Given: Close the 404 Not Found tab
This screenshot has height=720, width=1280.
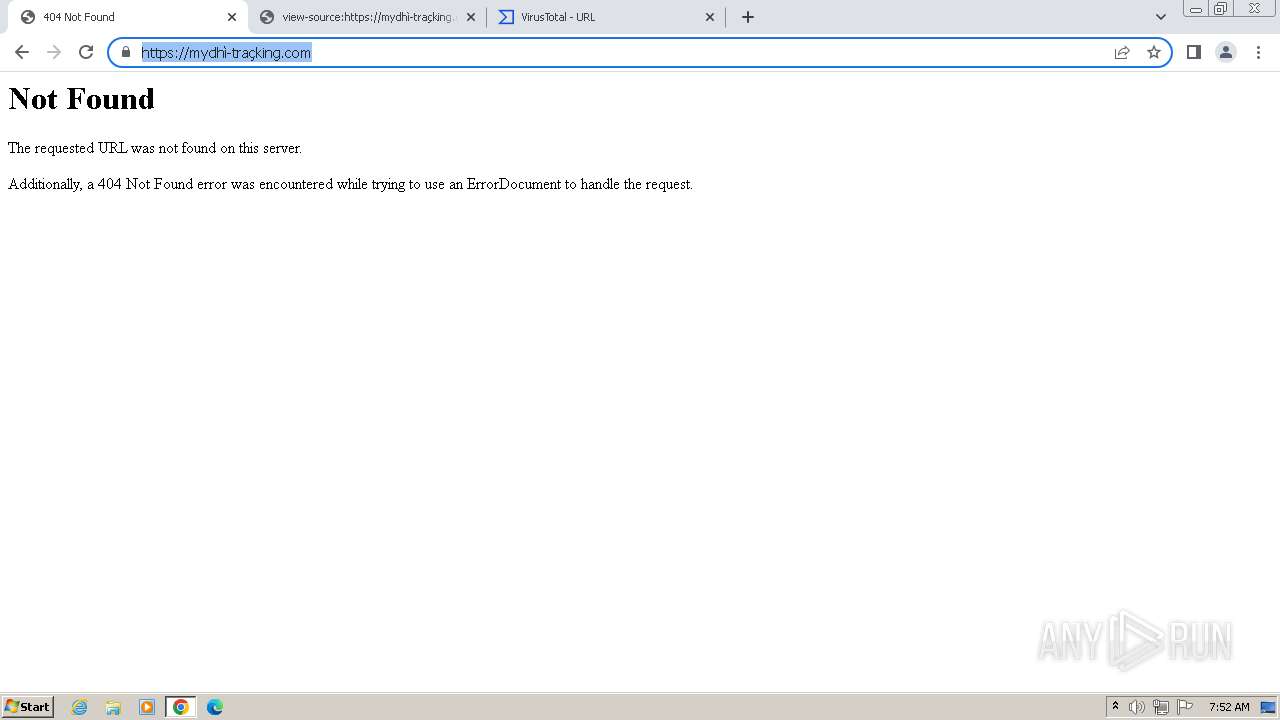Looking at the screenshot, I should (232, 17).
